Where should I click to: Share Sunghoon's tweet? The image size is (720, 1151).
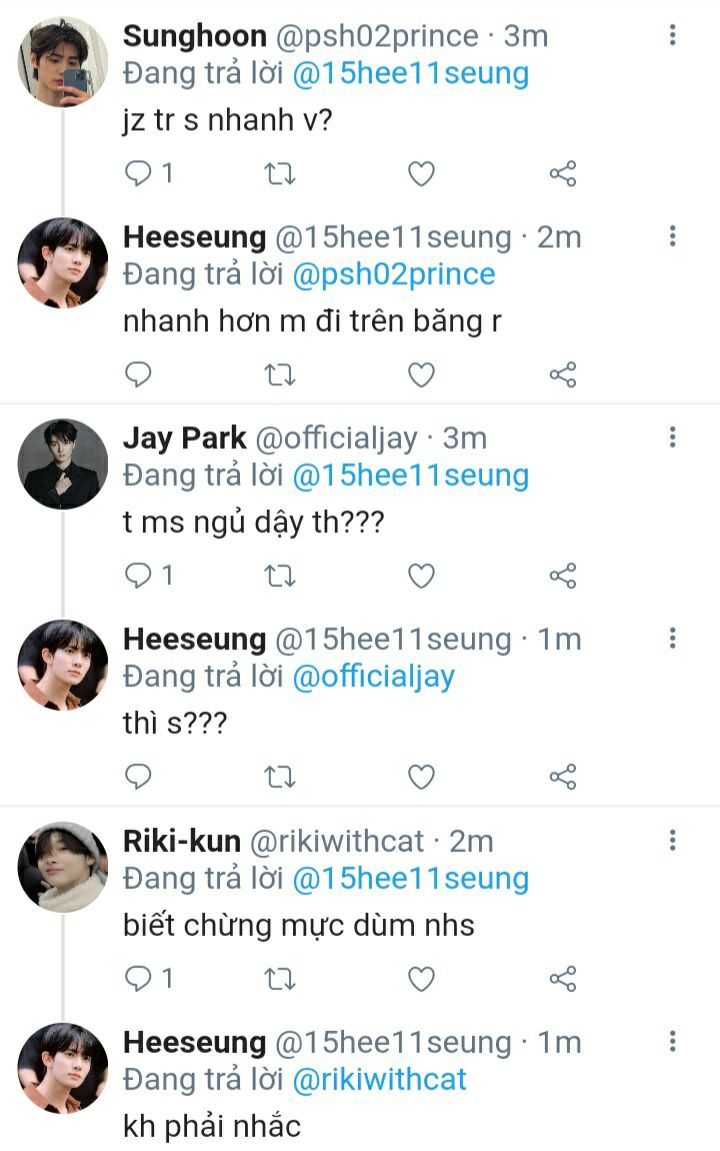(563, 174)
